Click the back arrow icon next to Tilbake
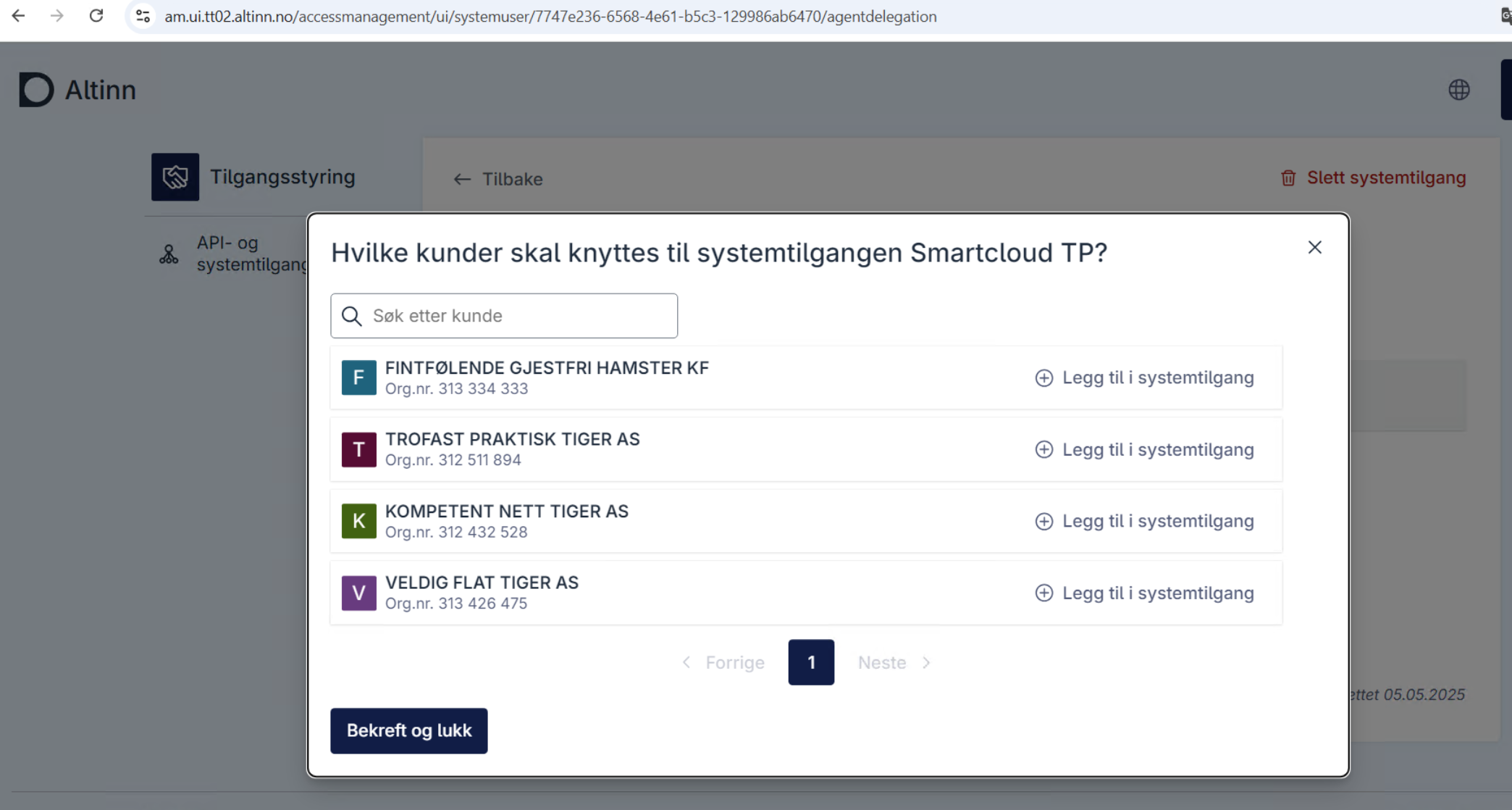The image size is (1512, 810). tap(462, 179)
